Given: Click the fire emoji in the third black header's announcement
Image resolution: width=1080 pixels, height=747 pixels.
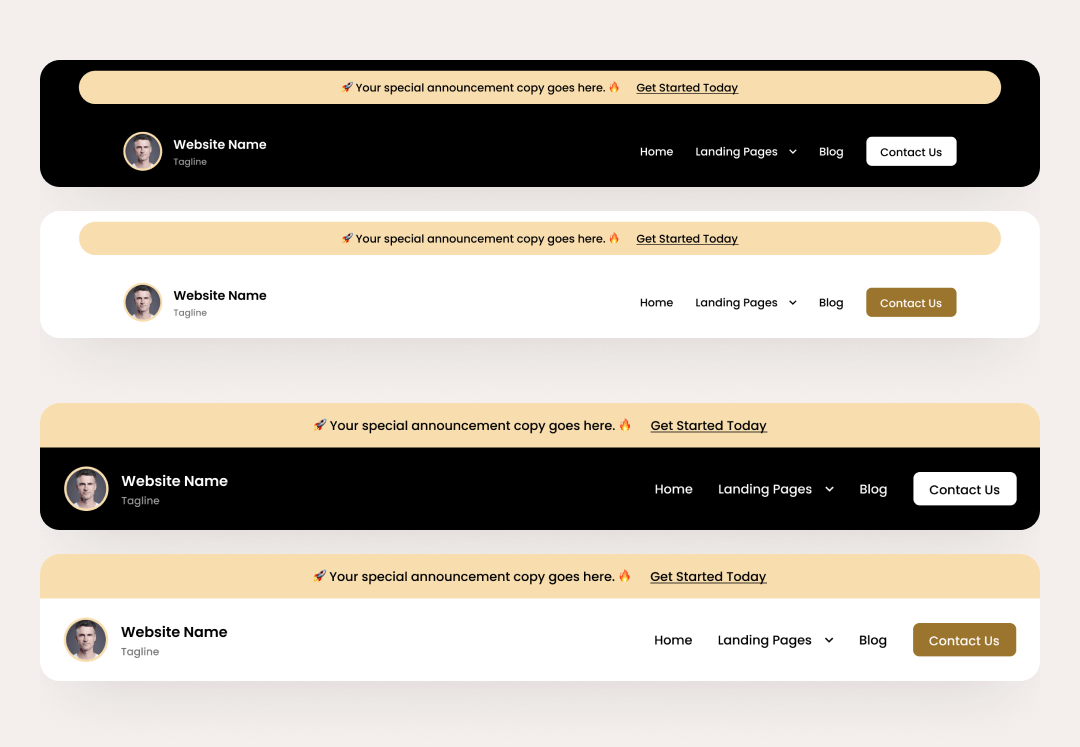Looking at the screenshot, I should [625, 425].
